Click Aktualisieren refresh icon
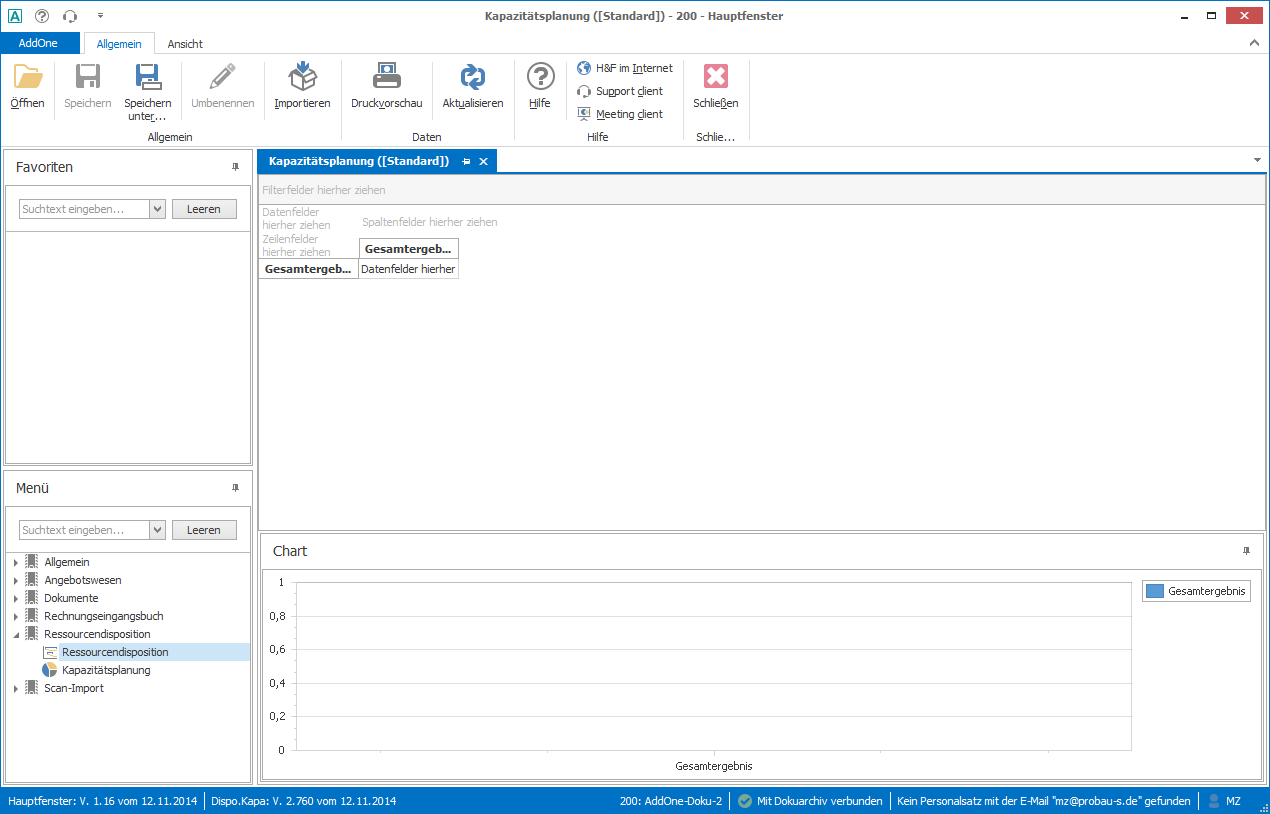The width and height of the screenshot is (1270, 814). point(472,78)
